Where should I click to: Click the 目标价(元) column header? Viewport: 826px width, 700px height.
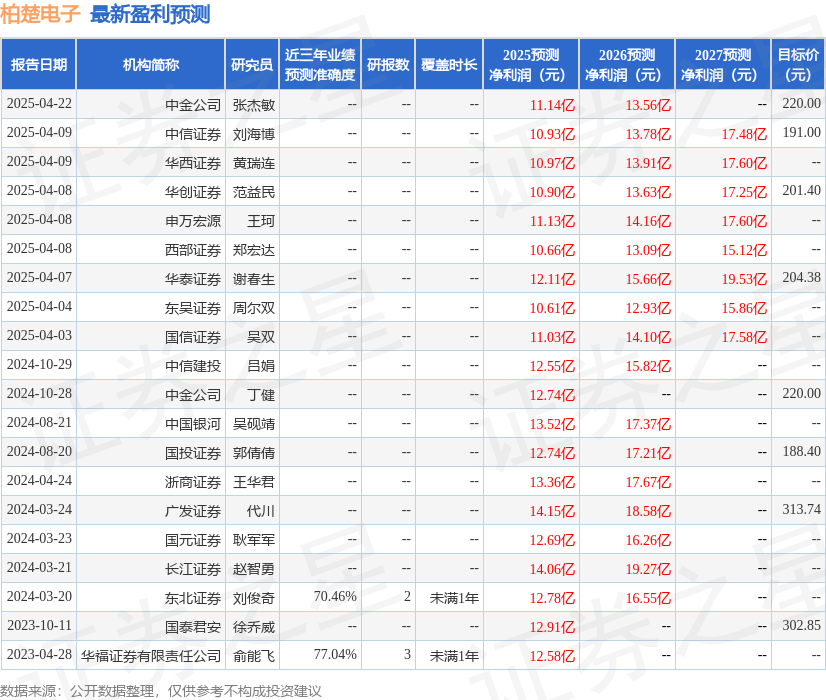point(798,64)
